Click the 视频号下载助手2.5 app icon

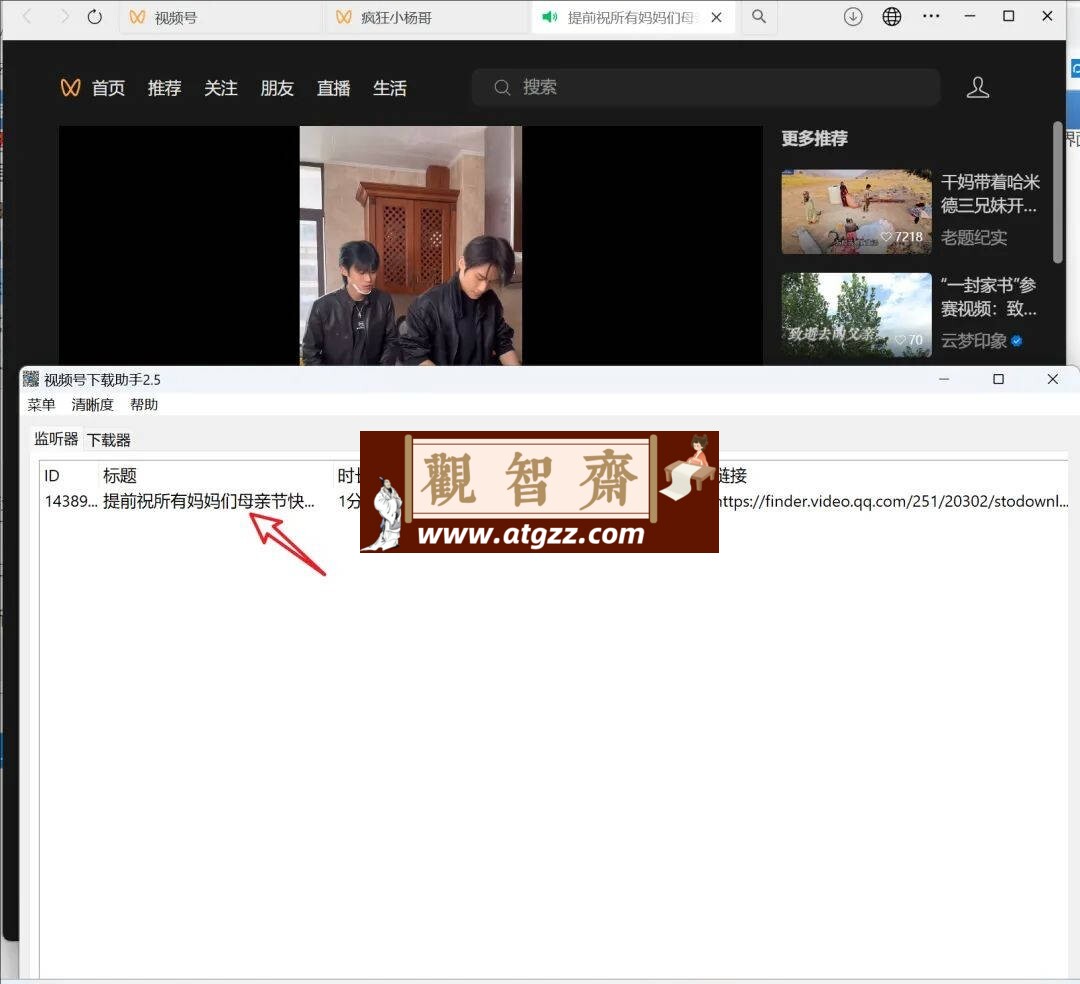31,379
